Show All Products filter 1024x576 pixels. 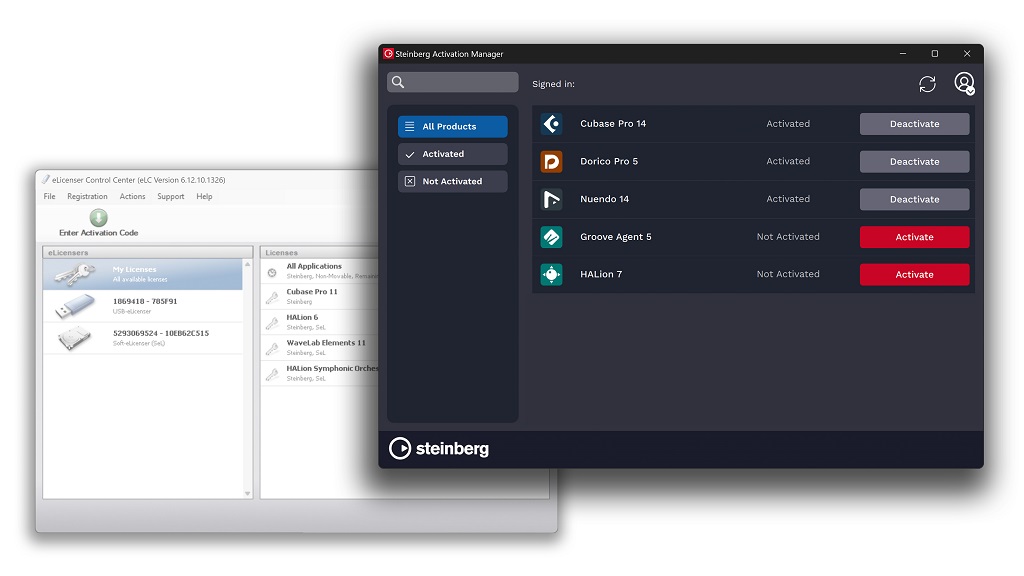(453, 127)
